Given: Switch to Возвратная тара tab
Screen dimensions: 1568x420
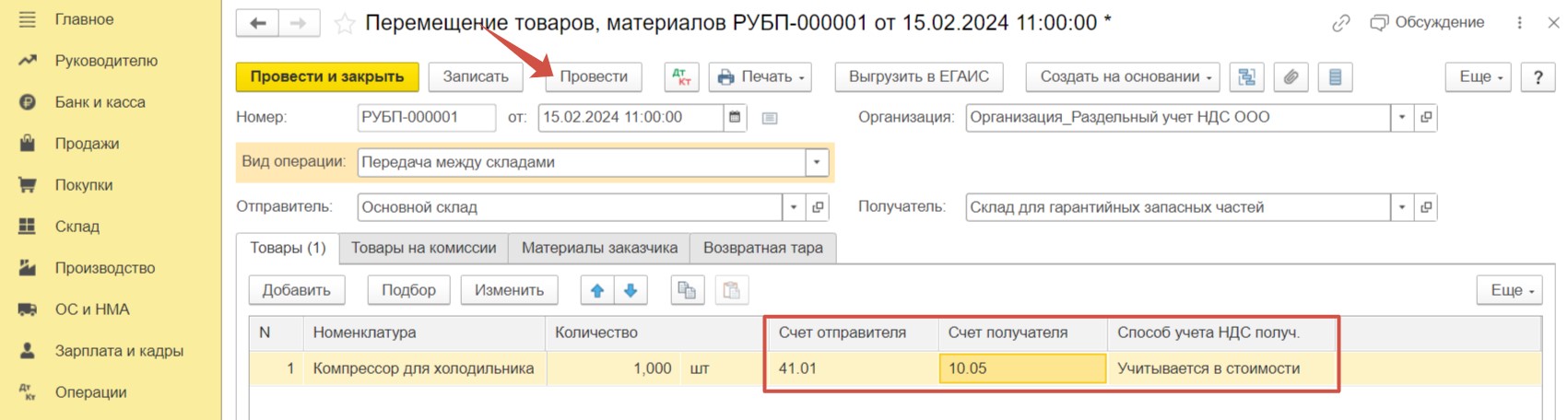Looking at the screenshot, I should [x=763, y=248].
